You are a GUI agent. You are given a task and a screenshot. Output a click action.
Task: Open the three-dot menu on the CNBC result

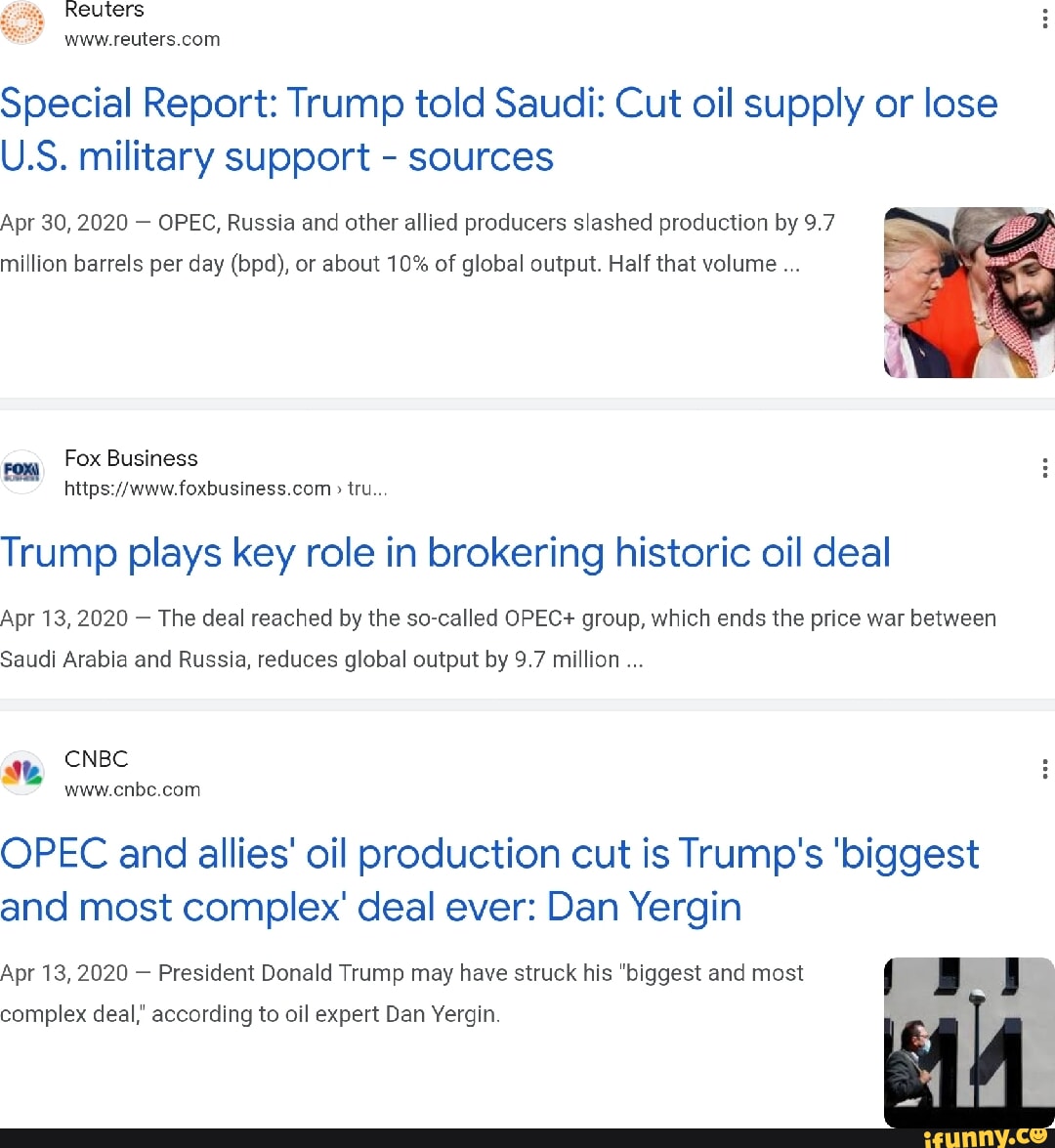point(1044,769)
